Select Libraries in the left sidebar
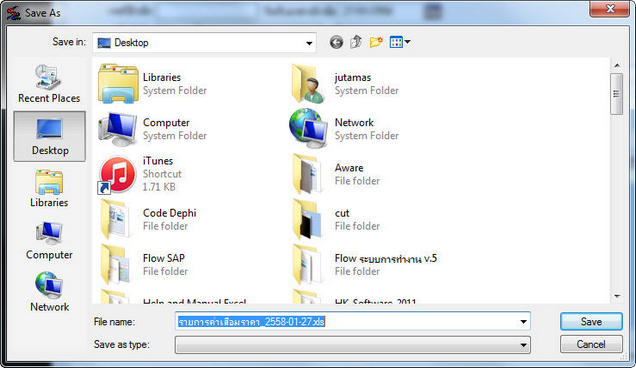Viewport: 636px width, 368px height. pyautogui.click(x=49, y=189)
